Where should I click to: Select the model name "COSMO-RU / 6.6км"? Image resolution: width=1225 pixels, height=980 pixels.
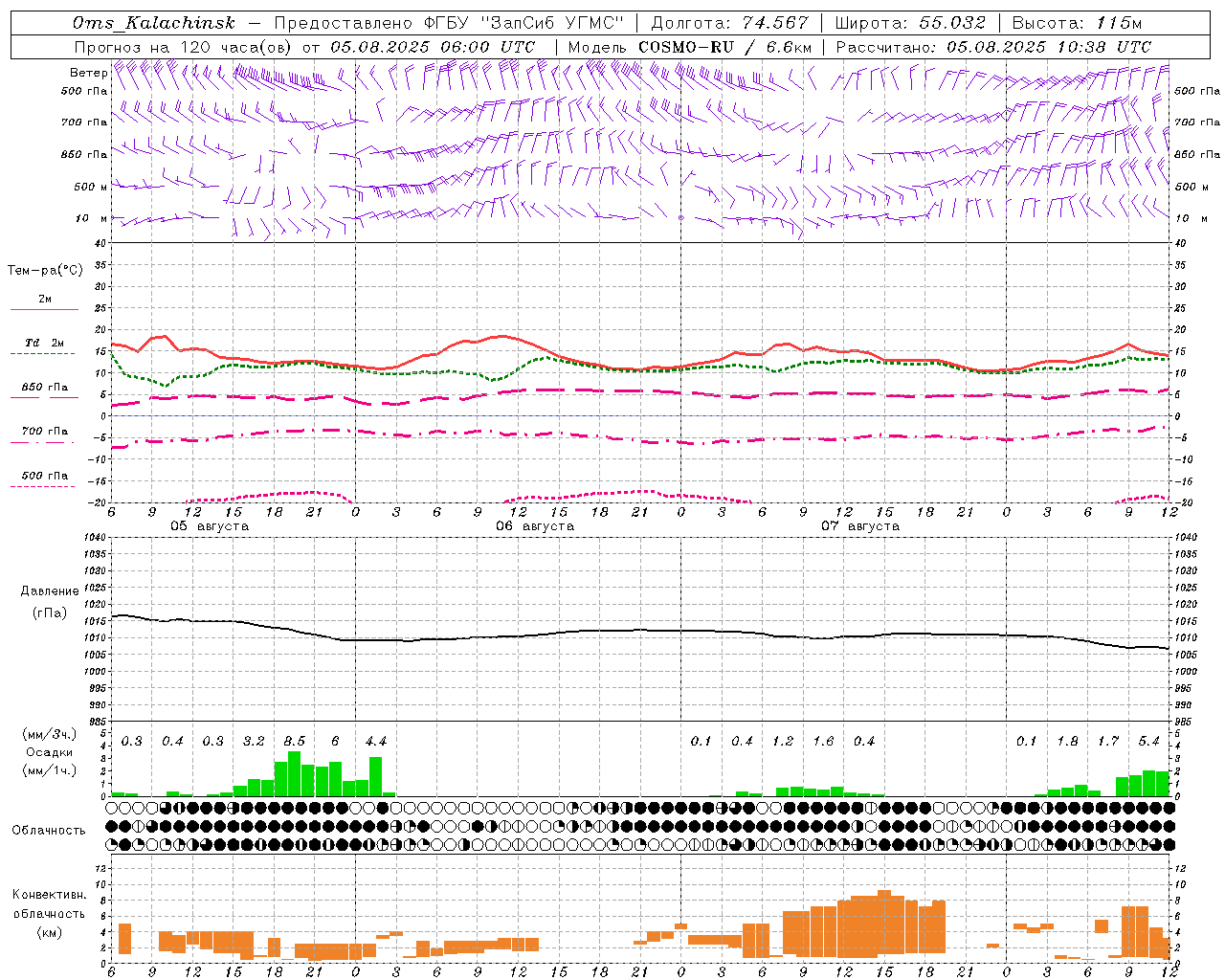[x=725, y=47]
